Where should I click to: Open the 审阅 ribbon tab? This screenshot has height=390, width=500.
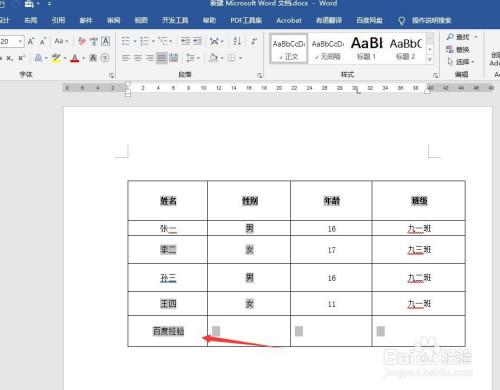coord(113,20)
